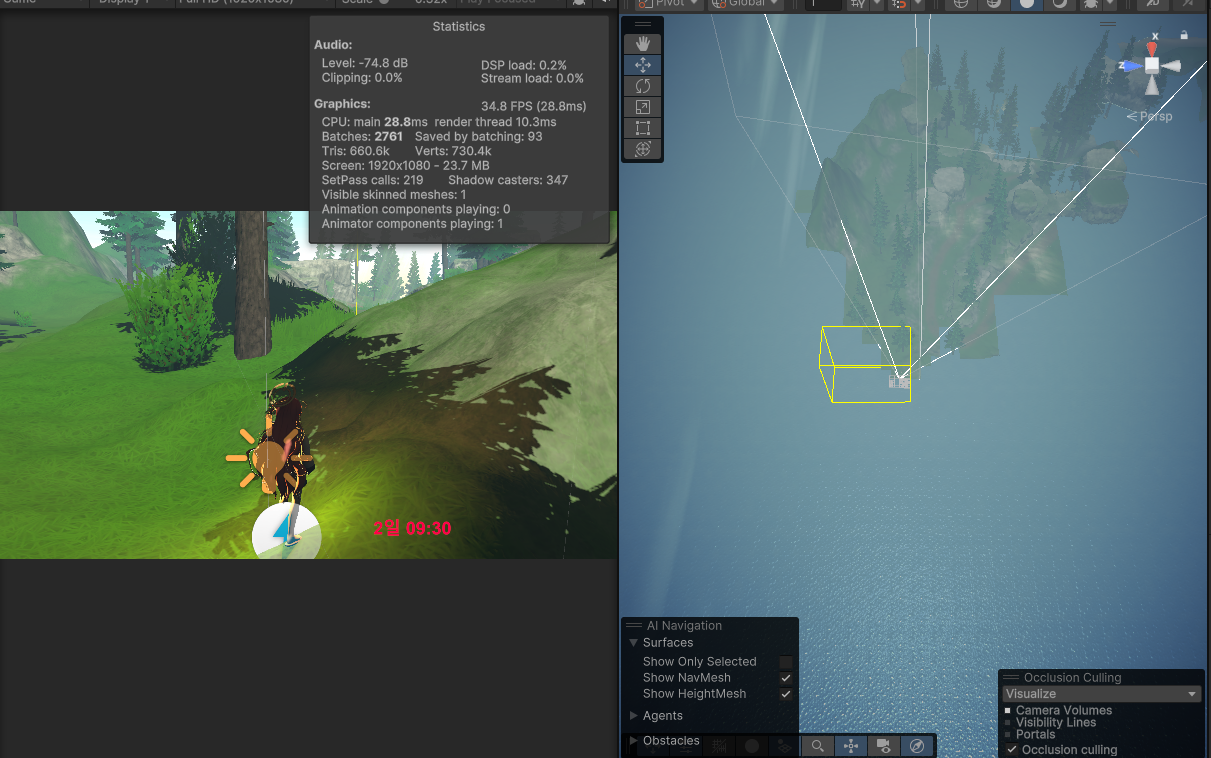The image size is (1211, 758).
Task: Collapse the Surfaces section
Action: (633, 643)
